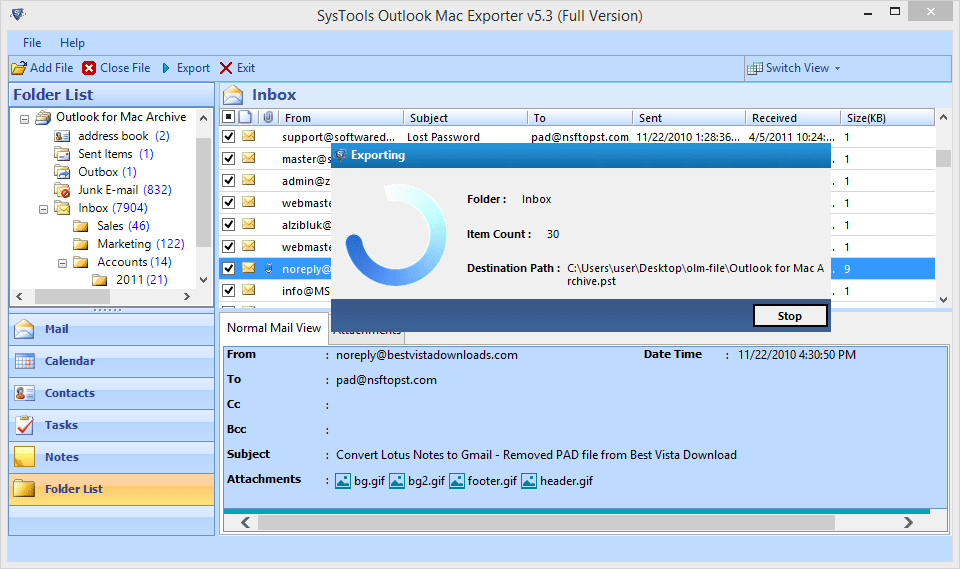Viewport: 960px width, 569px height.
Task: Click the Add File toolbar icon
Action: (19, 68)
